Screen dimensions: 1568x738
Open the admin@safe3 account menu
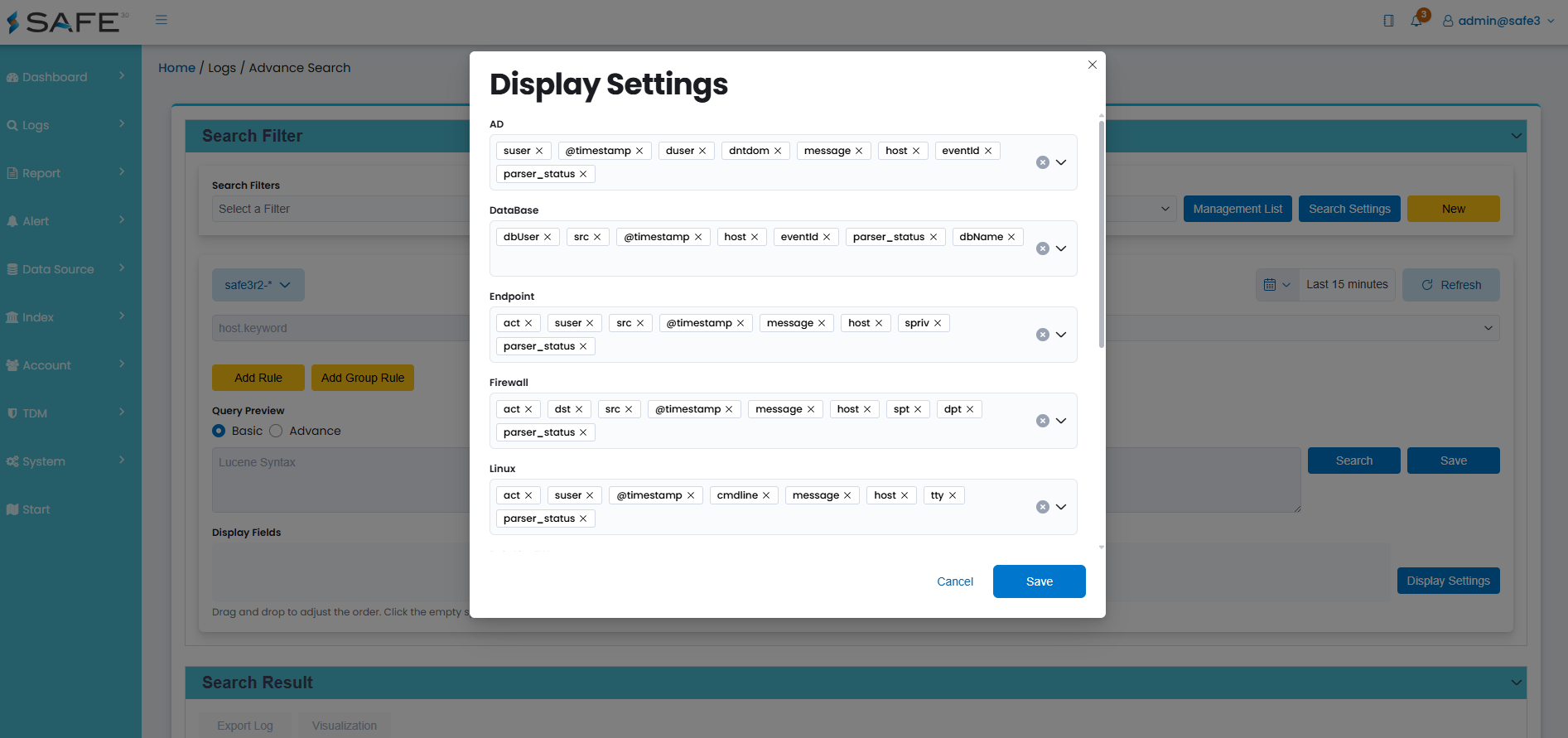(x=1498, y=21)
